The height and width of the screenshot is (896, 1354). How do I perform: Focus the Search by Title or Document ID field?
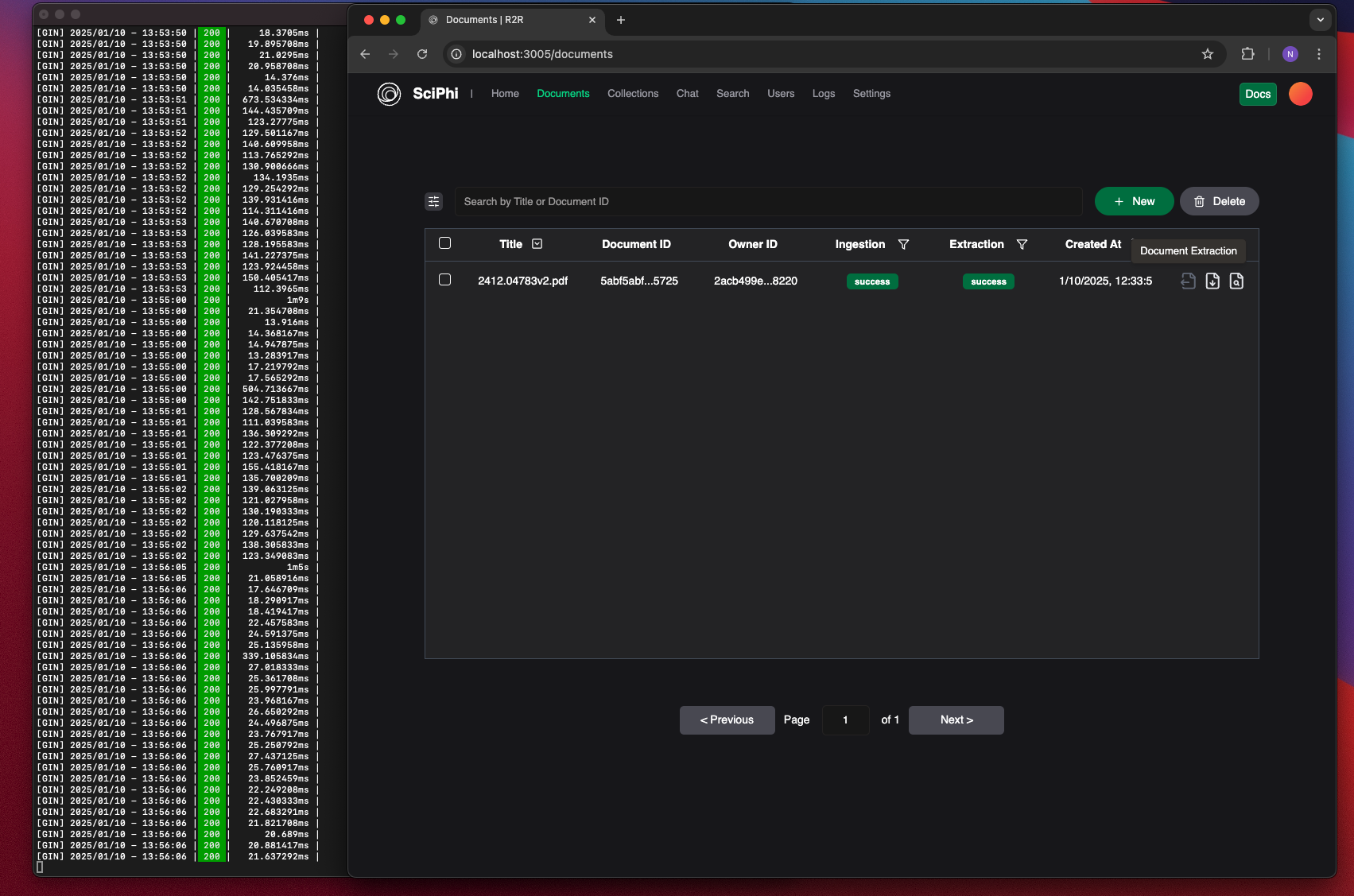coord(768,202)
